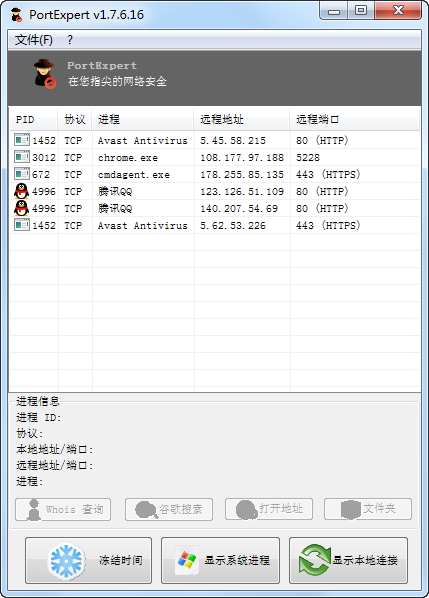Click Avast Antivirus name in 5.62.53.226 row

(x=143, y=225)
